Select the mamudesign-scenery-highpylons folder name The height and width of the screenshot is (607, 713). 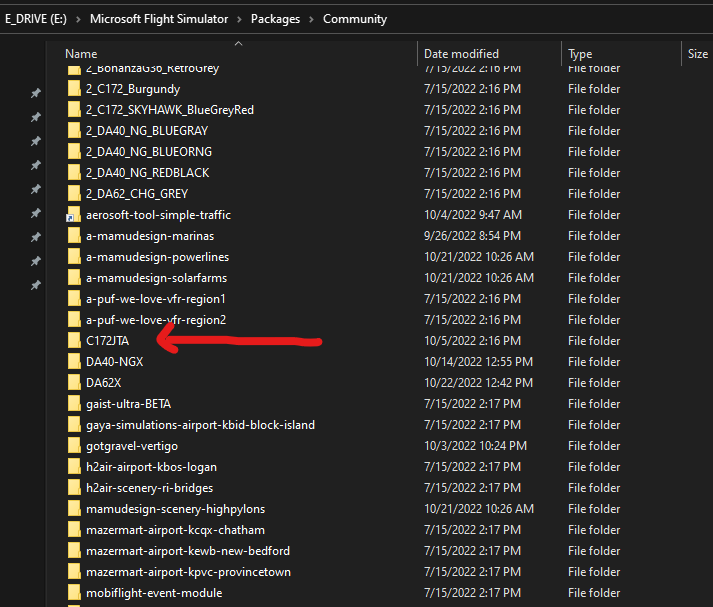click(x=176, y=509)
